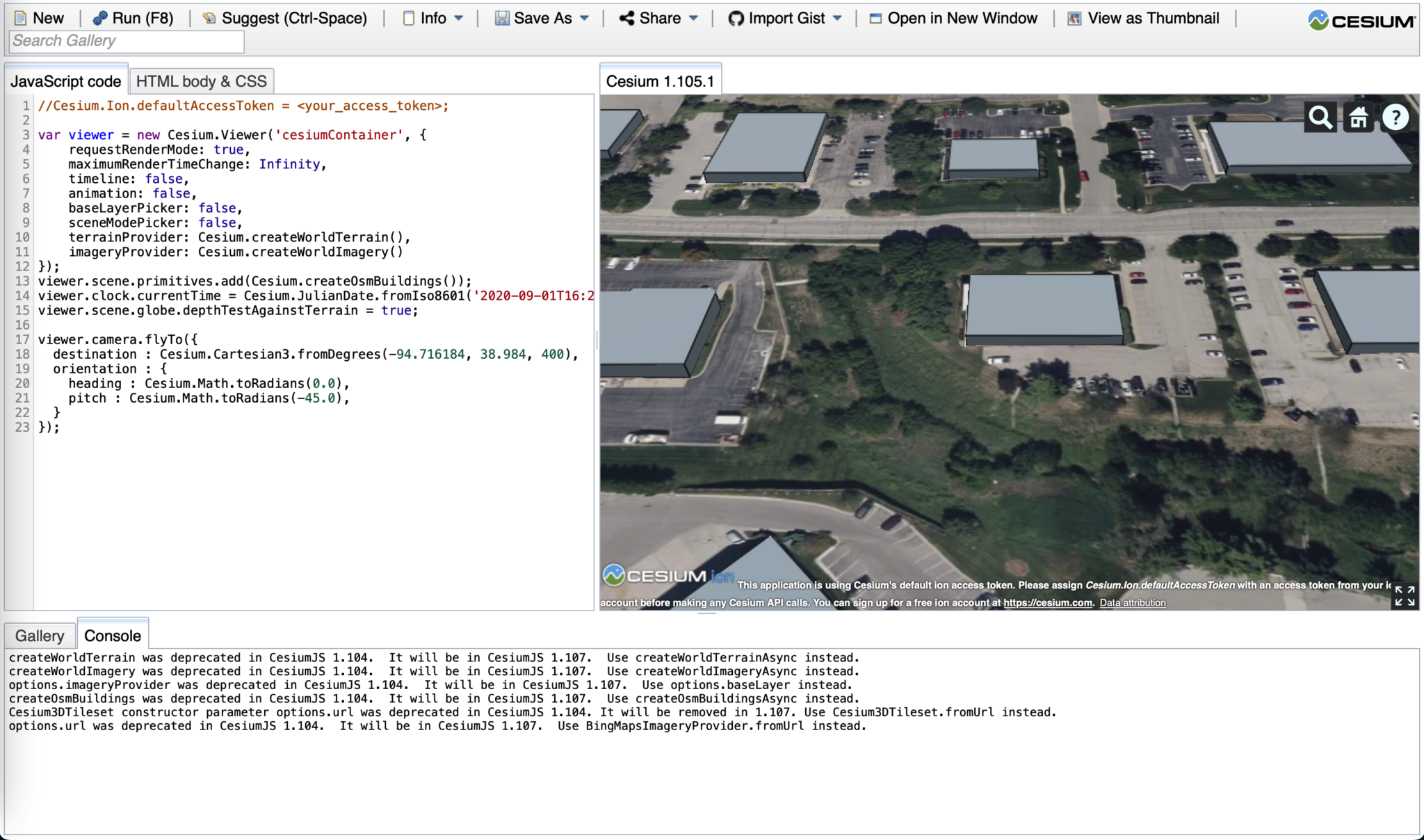This screenshot has width=1424, height=840.
Task: Open the example in a new window
Action: click(953, 18)
